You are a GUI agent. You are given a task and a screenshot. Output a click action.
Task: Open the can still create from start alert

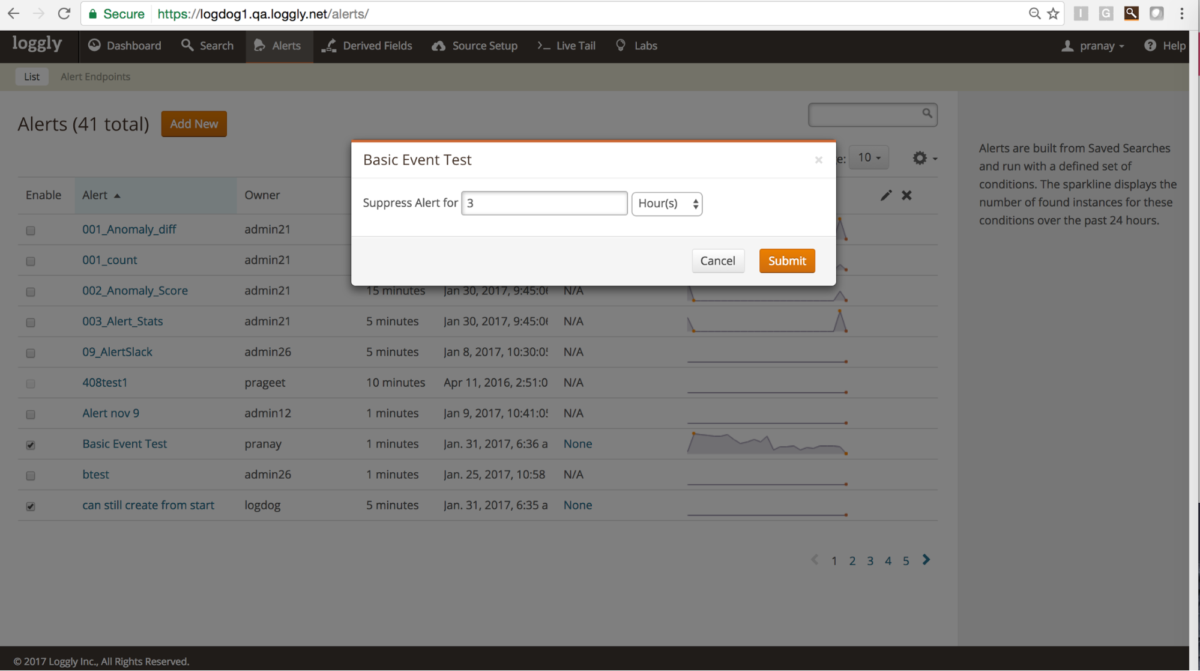coord(148,505)
